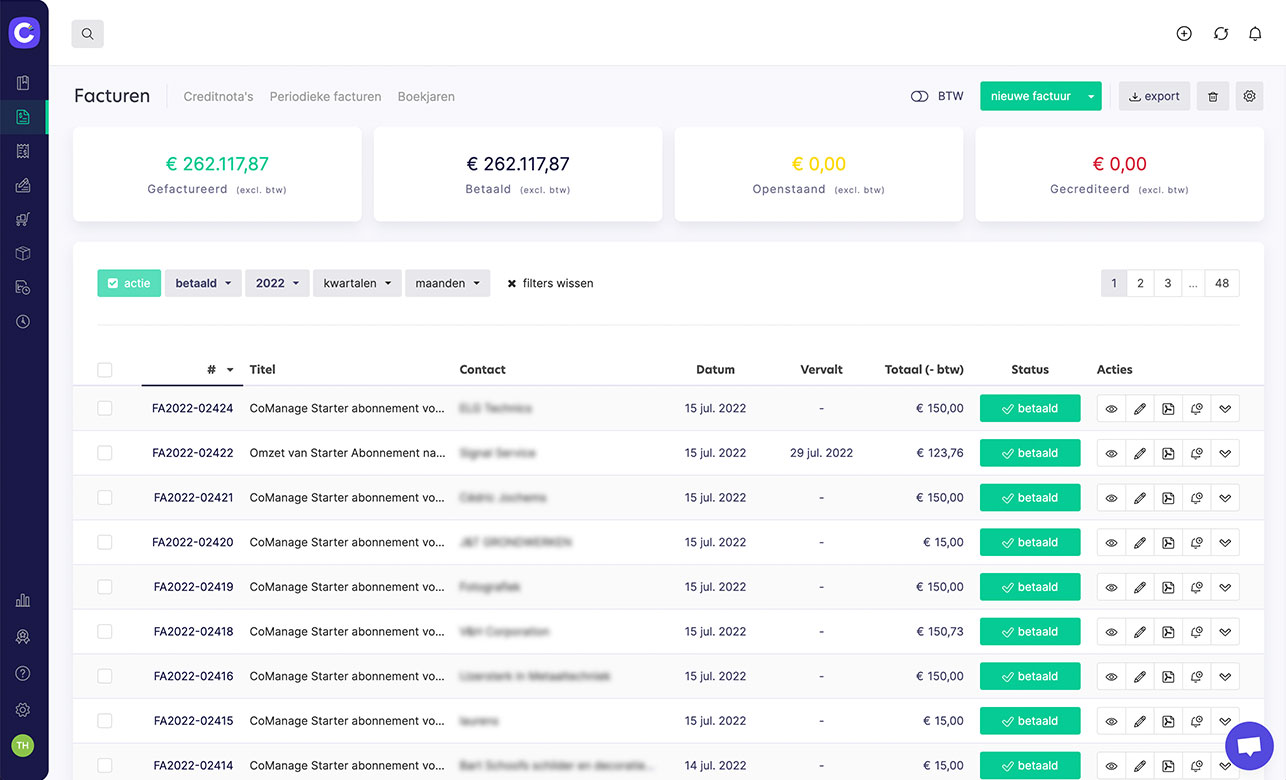Click the payment icon for FA2022-02421
This screenshot has height=780, width=1286.
click(x=1197, y=498)
